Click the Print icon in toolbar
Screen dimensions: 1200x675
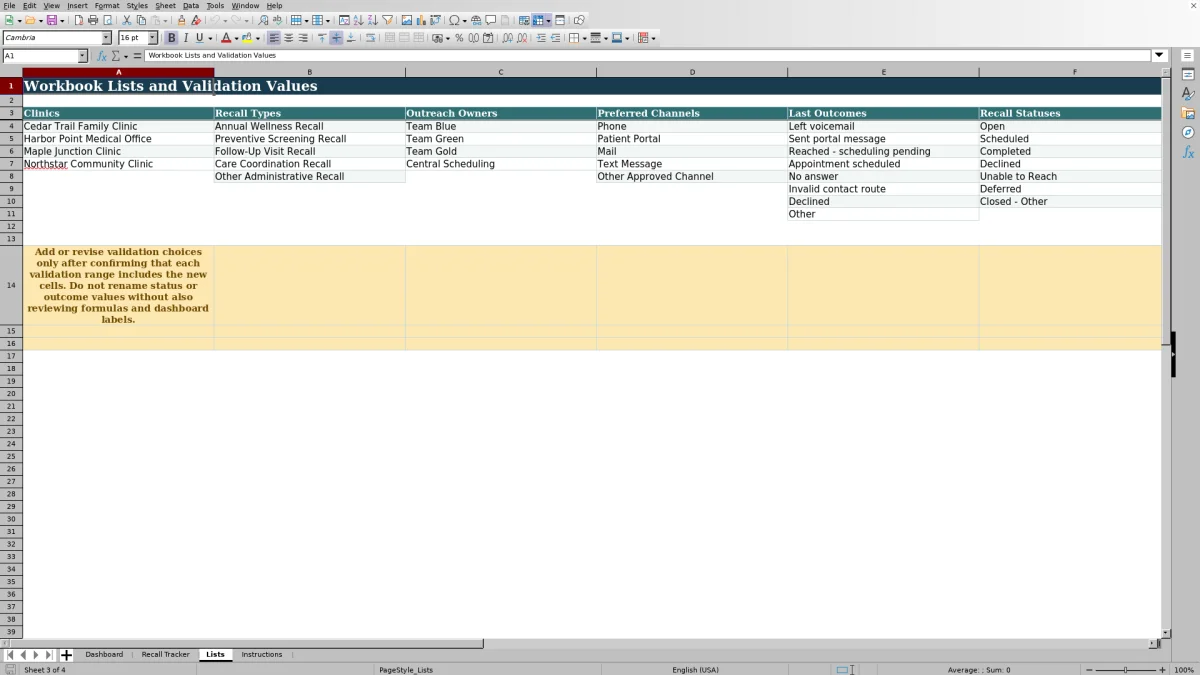point(93,20)
